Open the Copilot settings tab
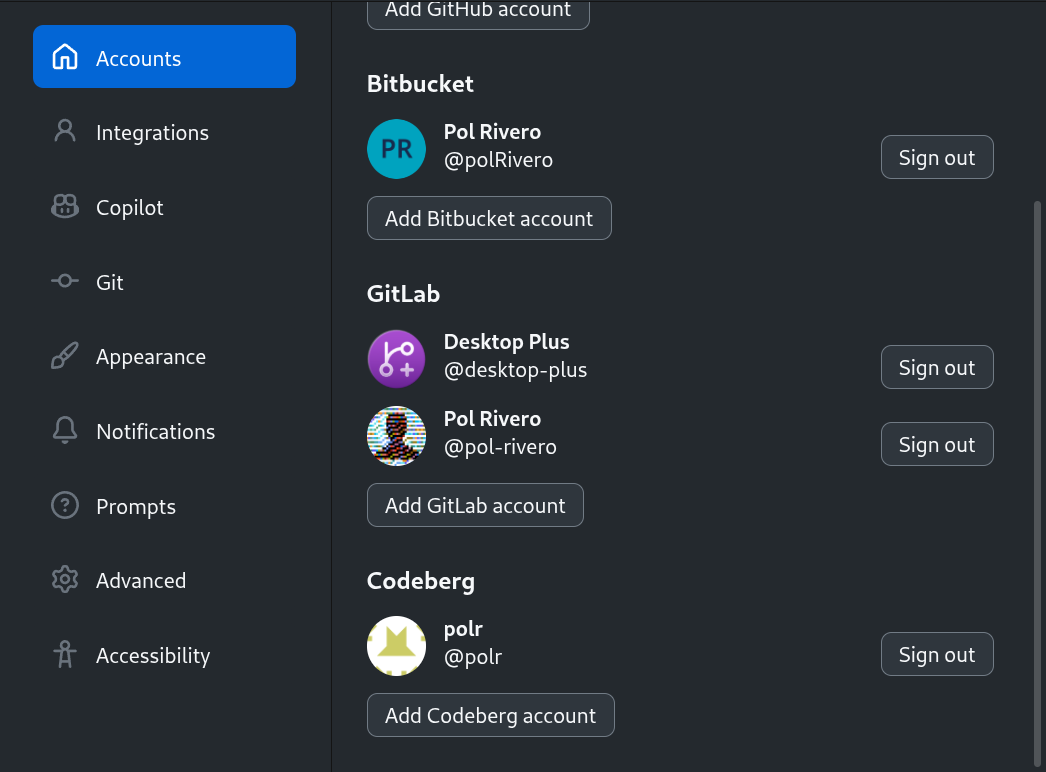The image size is (1046, 772). click(164, 206)
